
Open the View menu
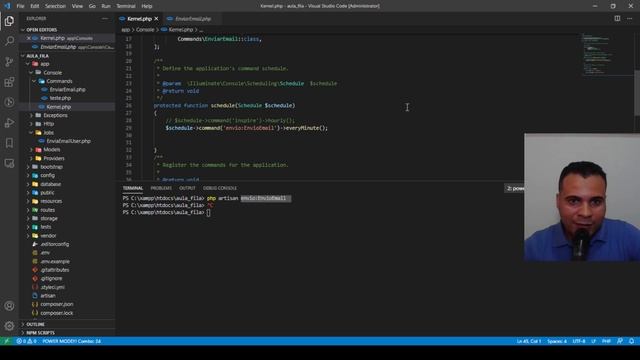click(x=77, y=6)
